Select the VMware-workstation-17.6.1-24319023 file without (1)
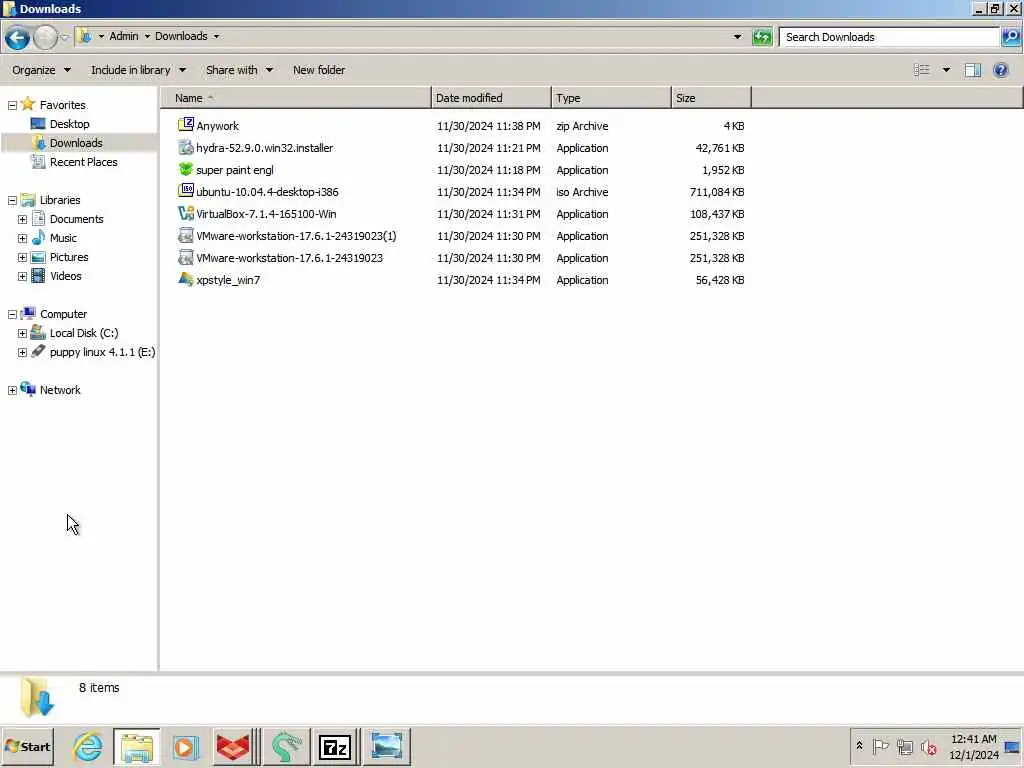 [x=289, y=258]
